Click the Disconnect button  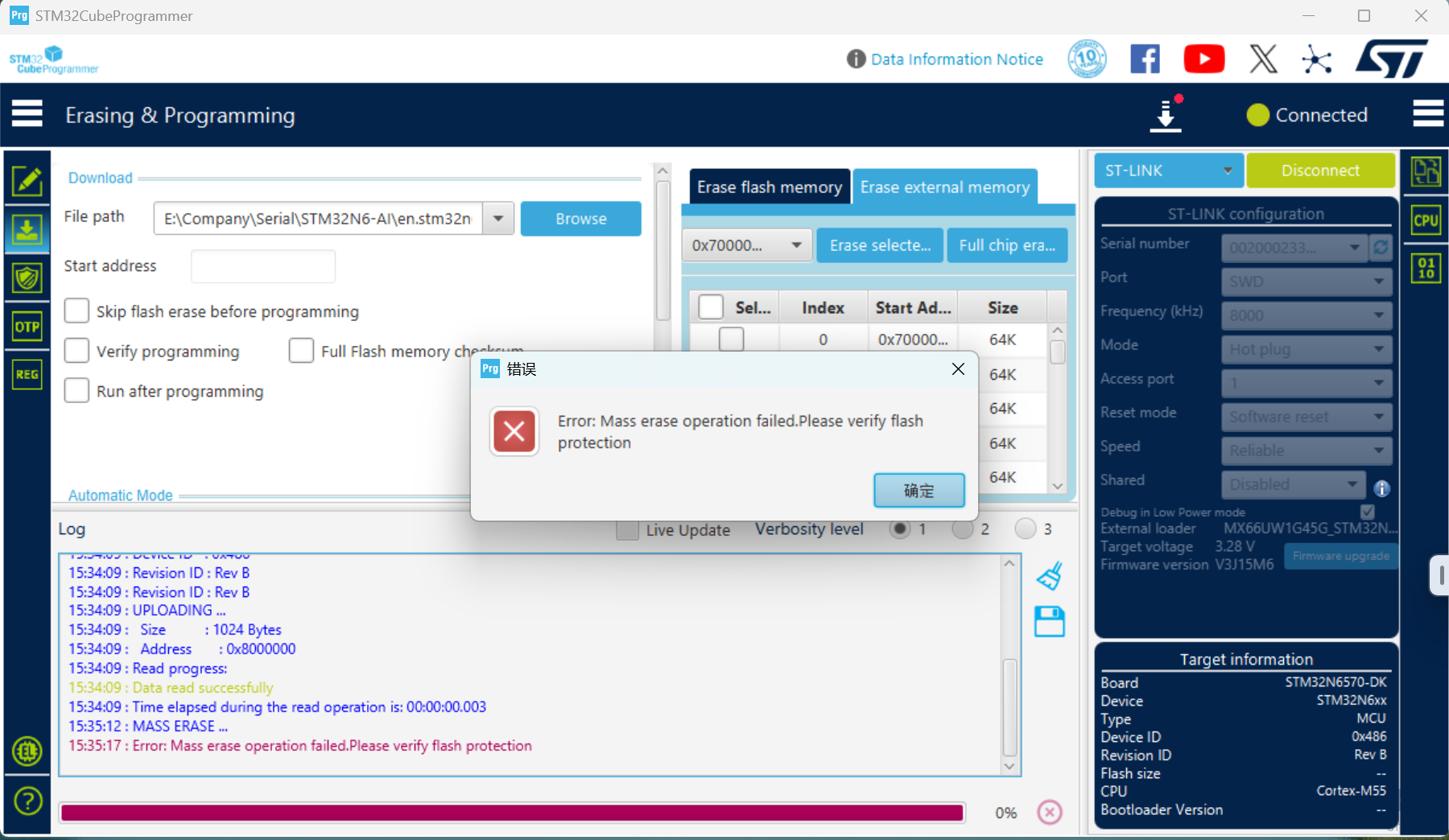(x=1320, y=171)
